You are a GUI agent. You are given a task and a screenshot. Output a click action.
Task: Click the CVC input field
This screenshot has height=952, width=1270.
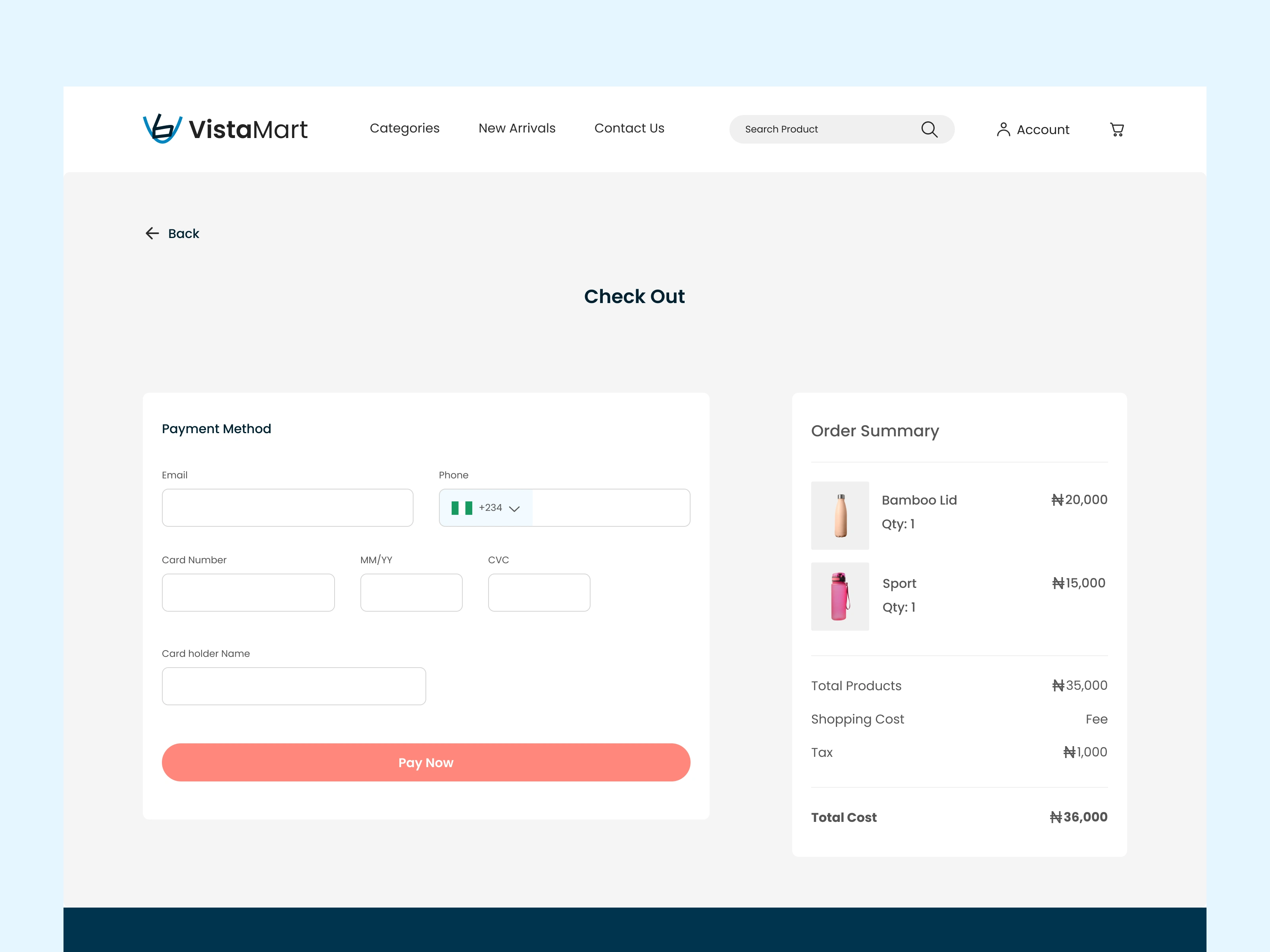coord(539,593)
